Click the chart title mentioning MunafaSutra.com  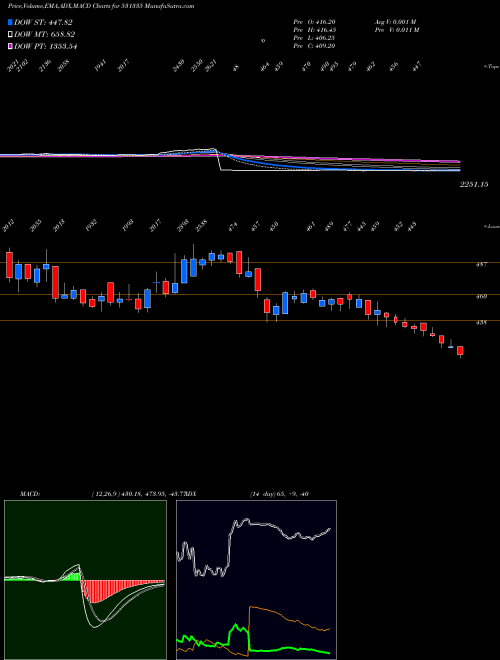click(x=101, y=7)
